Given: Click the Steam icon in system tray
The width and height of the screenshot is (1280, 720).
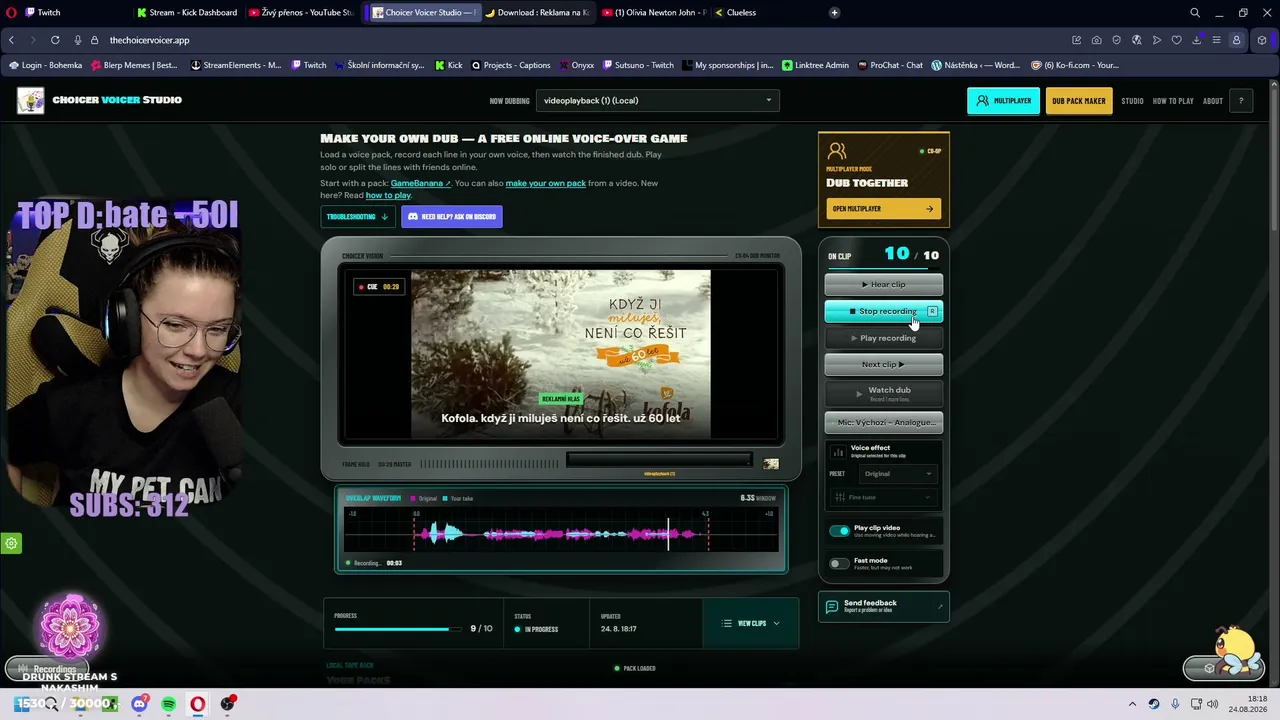Looking at the screenshot, I should click(x=1154, y=704).
